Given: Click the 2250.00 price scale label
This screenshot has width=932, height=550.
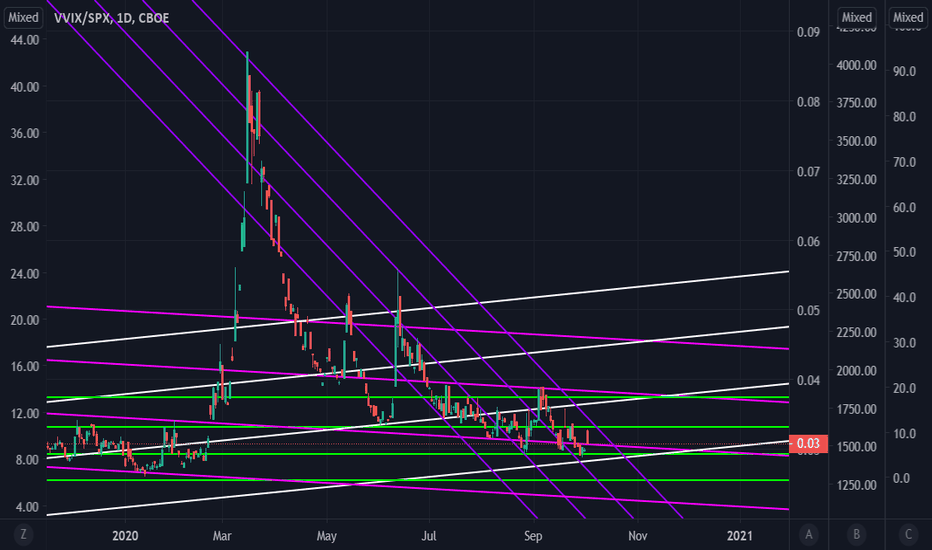Looking at the screenshot, I should pyautogui.click(x=857, y=332).
